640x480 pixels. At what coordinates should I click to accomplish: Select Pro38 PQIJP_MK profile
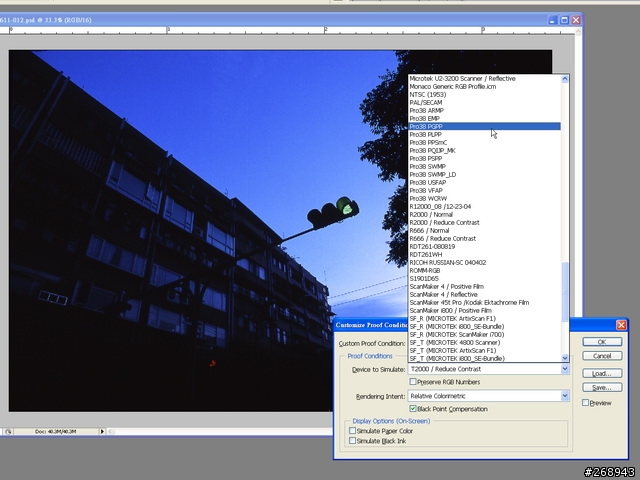click(x=484, y=151)
